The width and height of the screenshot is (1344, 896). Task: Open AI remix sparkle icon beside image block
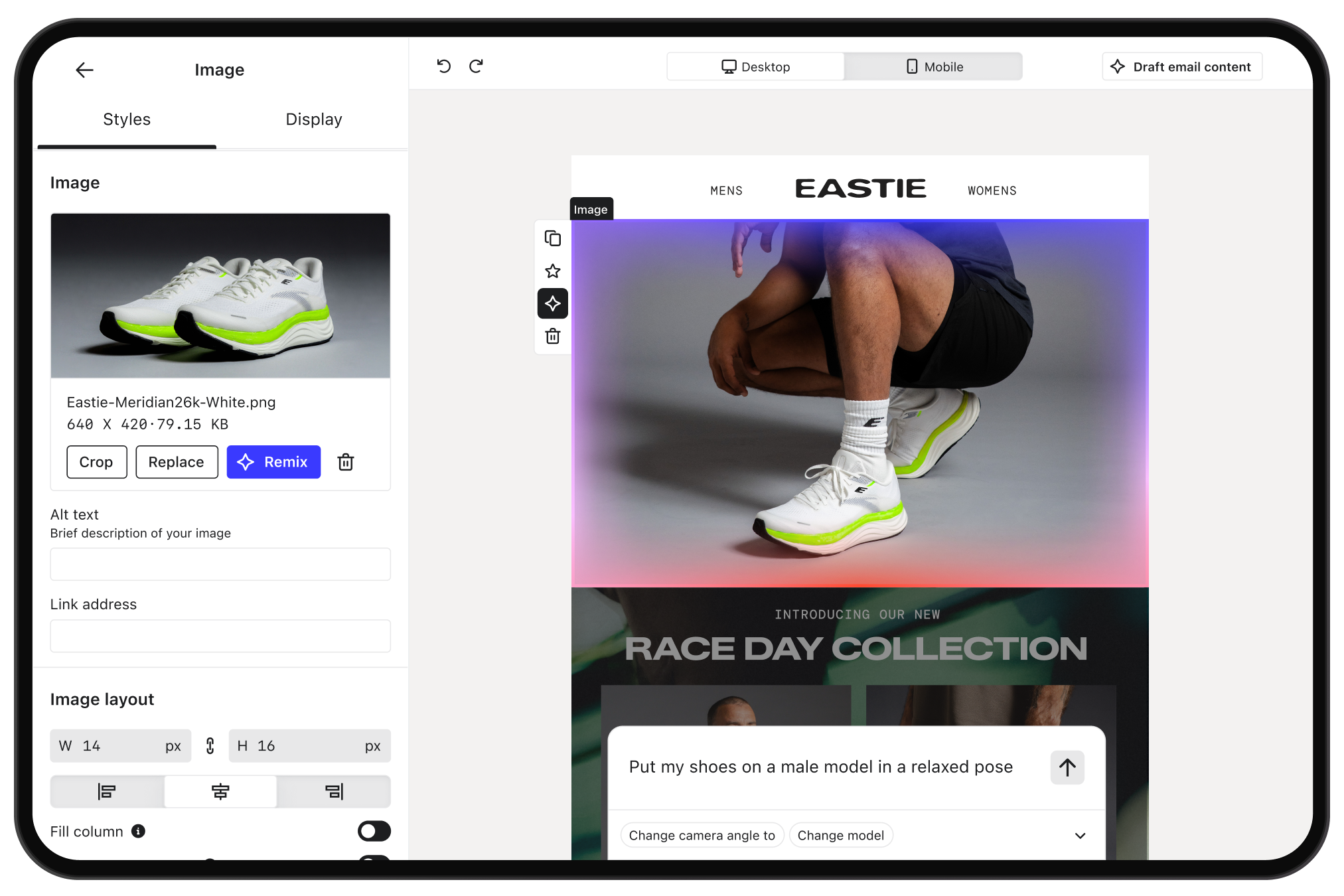click(x=553, y=303)
